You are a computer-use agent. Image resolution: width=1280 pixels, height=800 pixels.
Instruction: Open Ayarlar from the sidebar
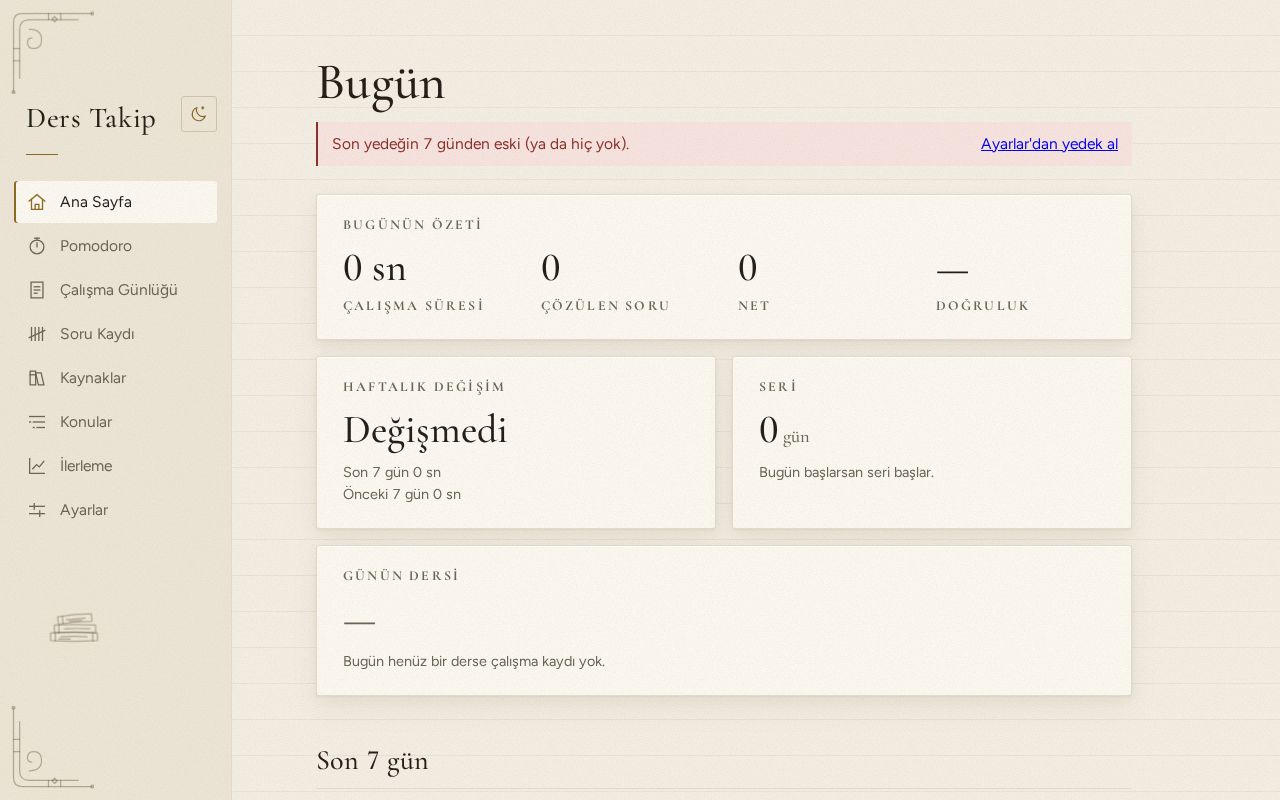116,510
